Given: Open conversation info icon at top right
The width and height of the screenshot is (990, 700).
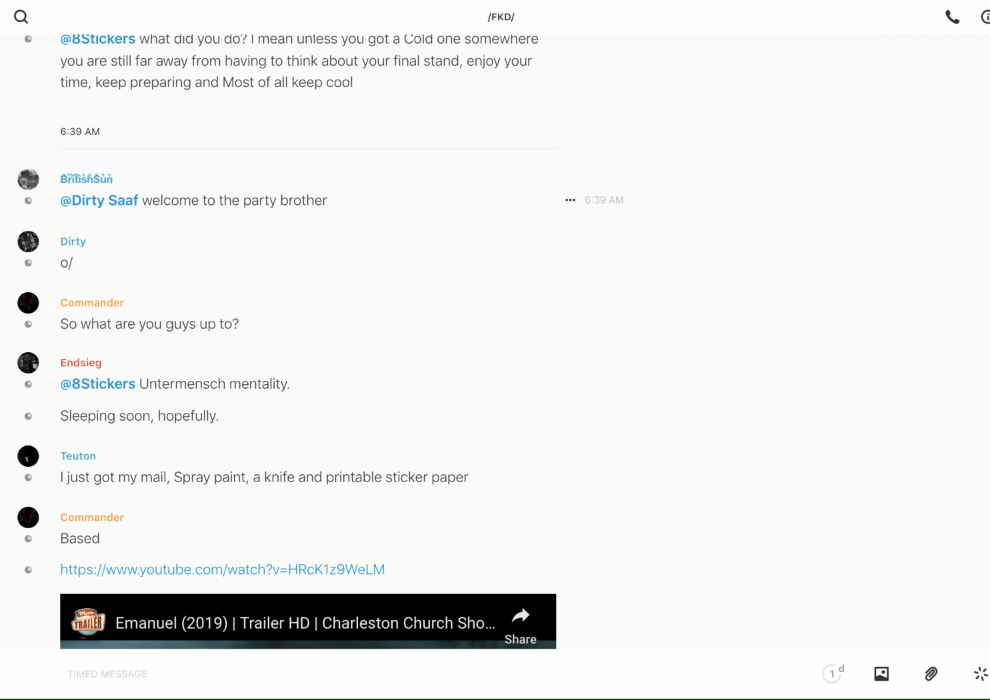Looking at the screenshot, I should tap(985, 17).
